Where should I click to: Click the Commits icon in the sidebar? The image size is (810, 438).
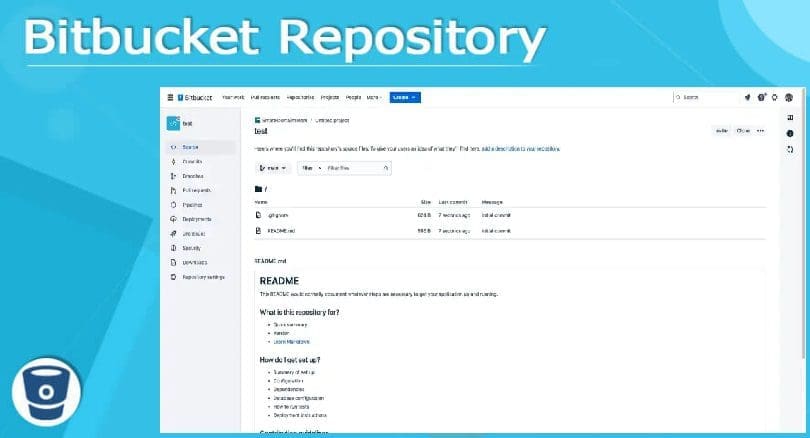pos(174,162)
